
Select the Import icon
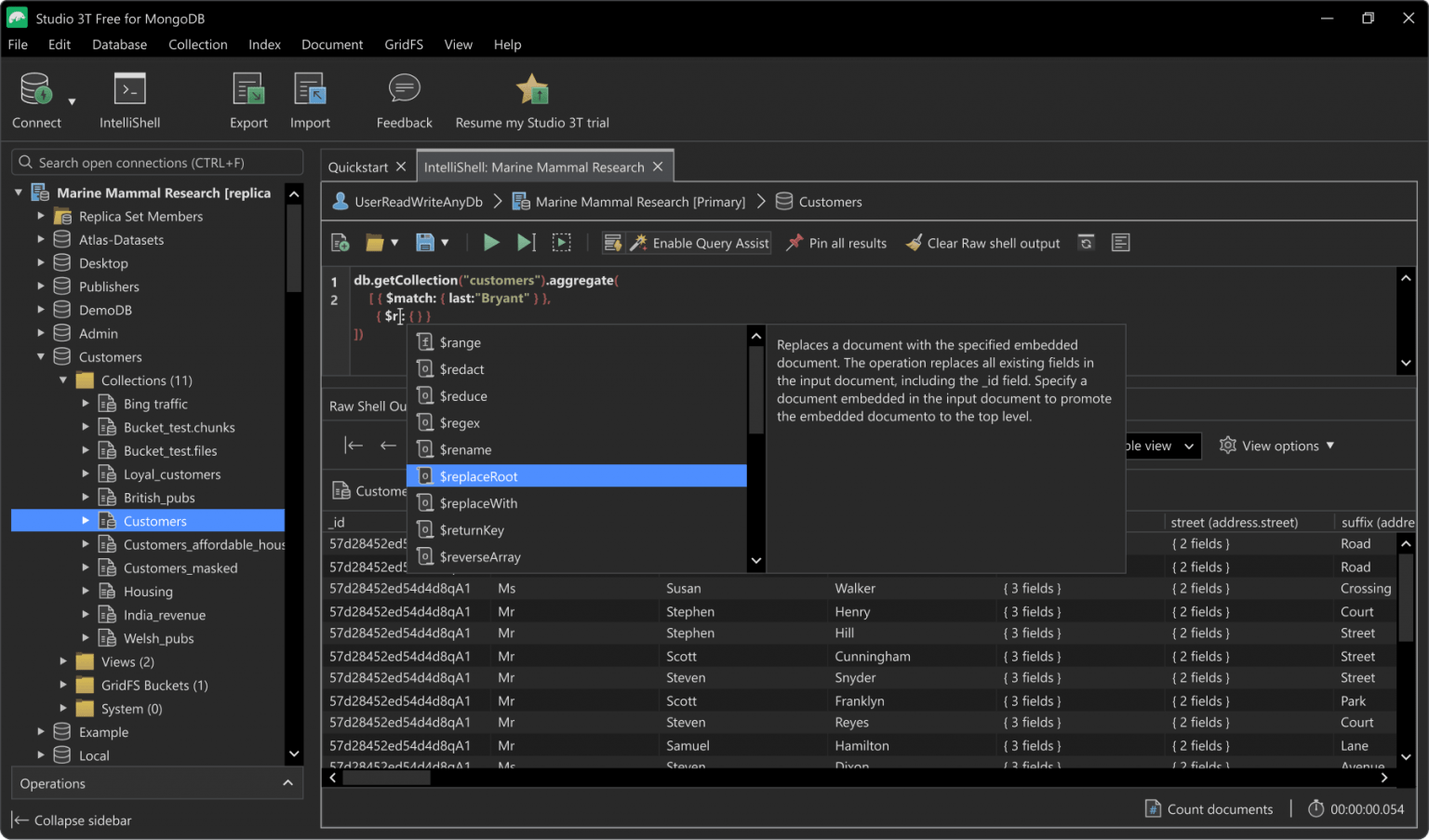coord(309,98)
